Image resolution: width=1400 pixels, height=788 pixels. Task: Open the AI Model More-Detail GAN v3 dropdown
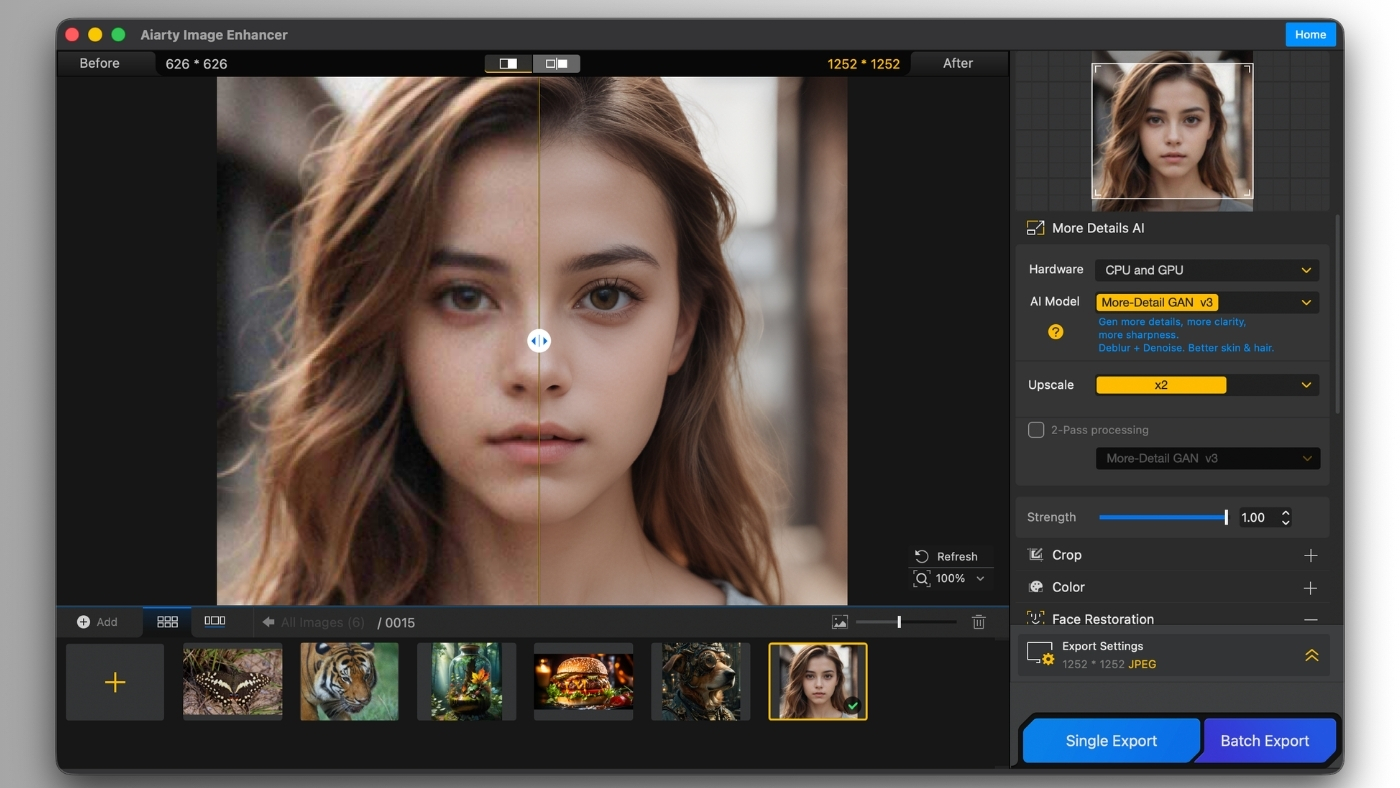point(1207,302)
